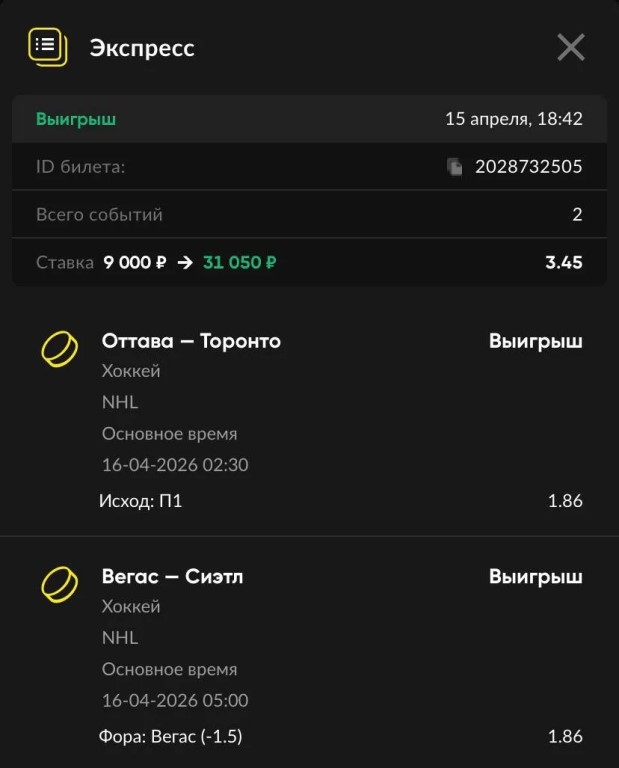The width and height of the screenshot is (619, 768).
Task: Click the 31 050 ₽ payout amount
Action: pyautogui.click(x=240, y=263)
